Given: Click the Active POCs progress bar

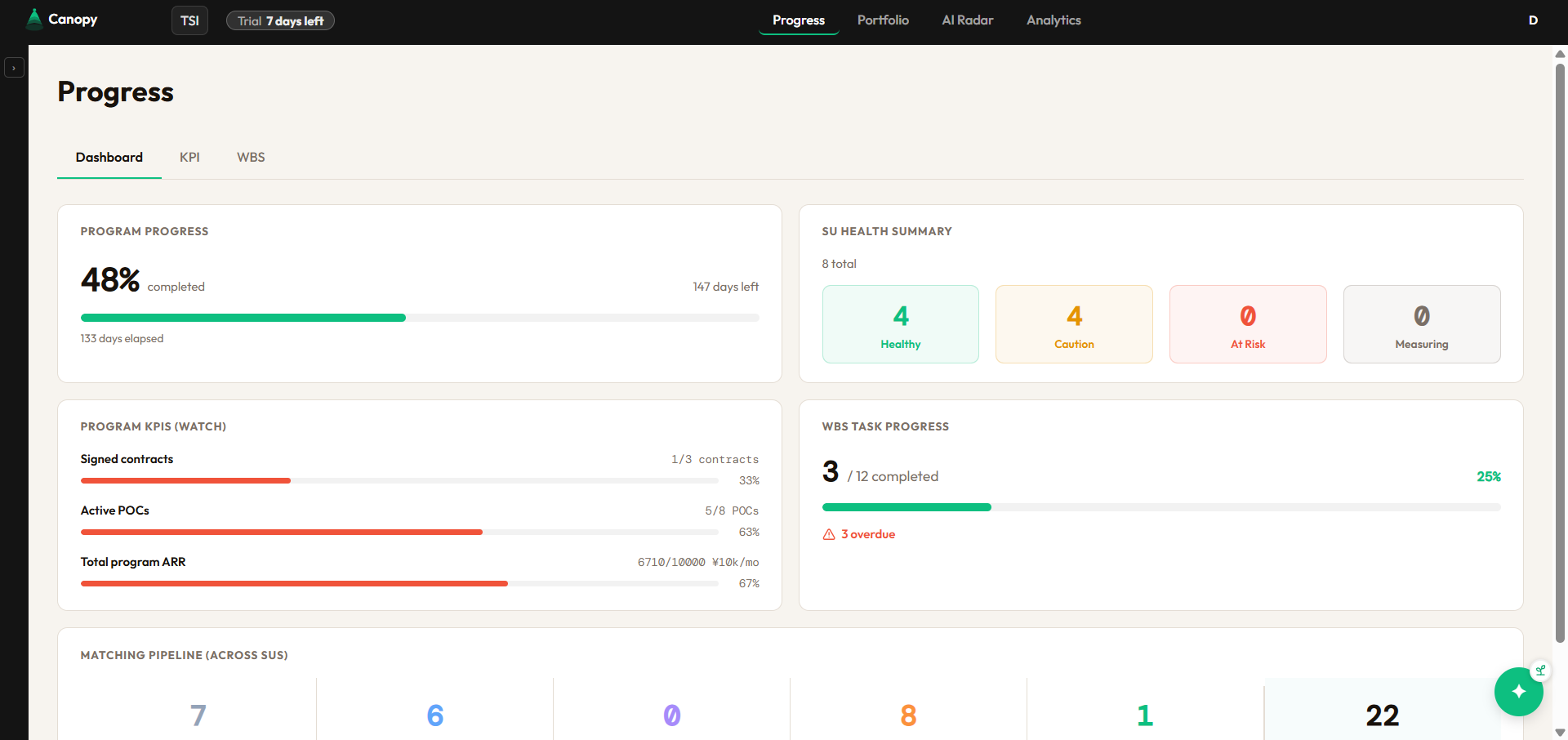Looking at the screenshot, I should [399, 532].
